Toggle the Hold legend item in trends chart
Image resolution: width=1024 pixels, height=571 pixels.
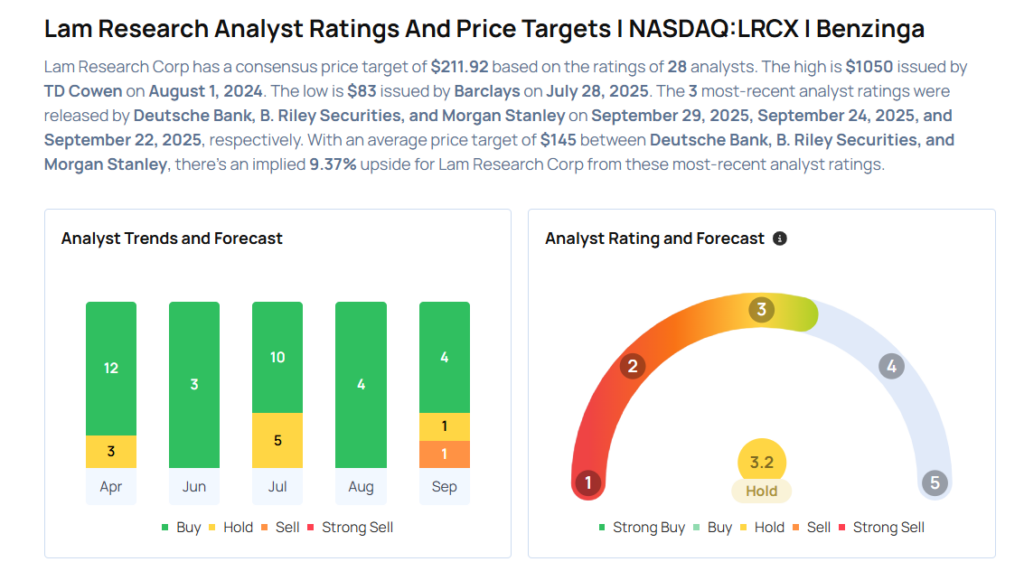[x=230, y=527]
